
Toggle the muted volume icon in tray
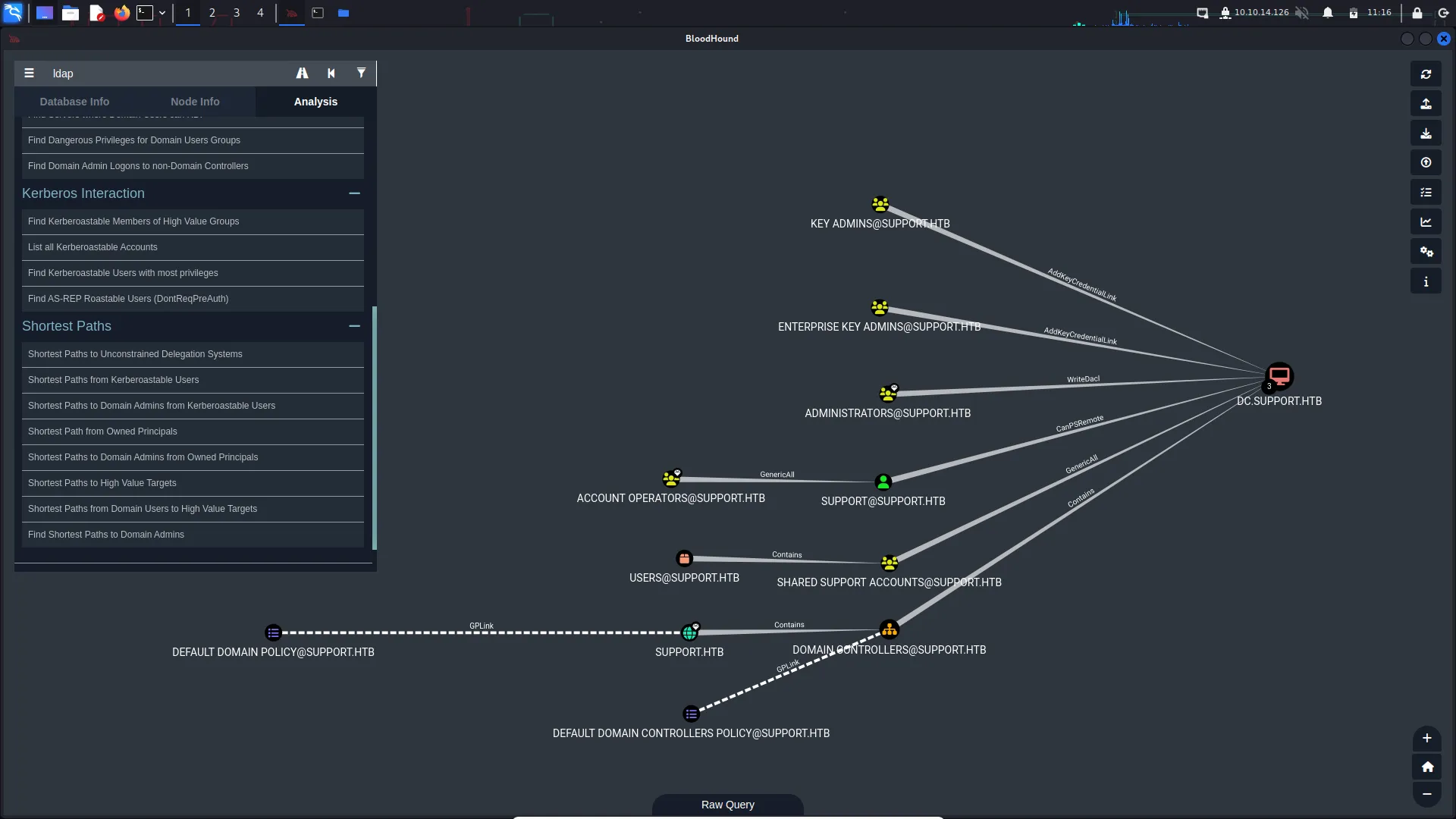pyautogui.click(x=1301, y=13)
